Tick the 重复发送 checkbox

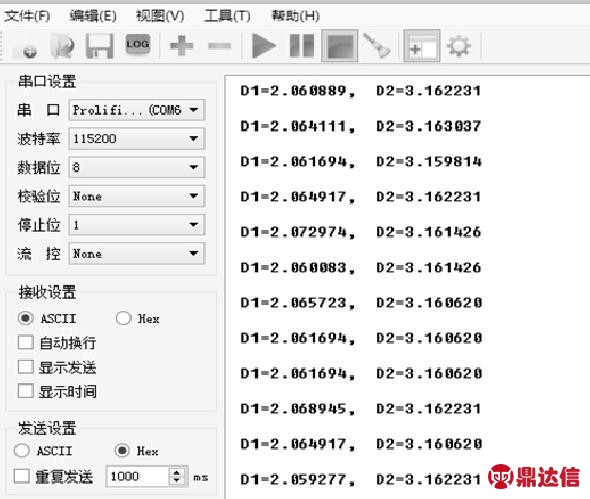point(21,476)
